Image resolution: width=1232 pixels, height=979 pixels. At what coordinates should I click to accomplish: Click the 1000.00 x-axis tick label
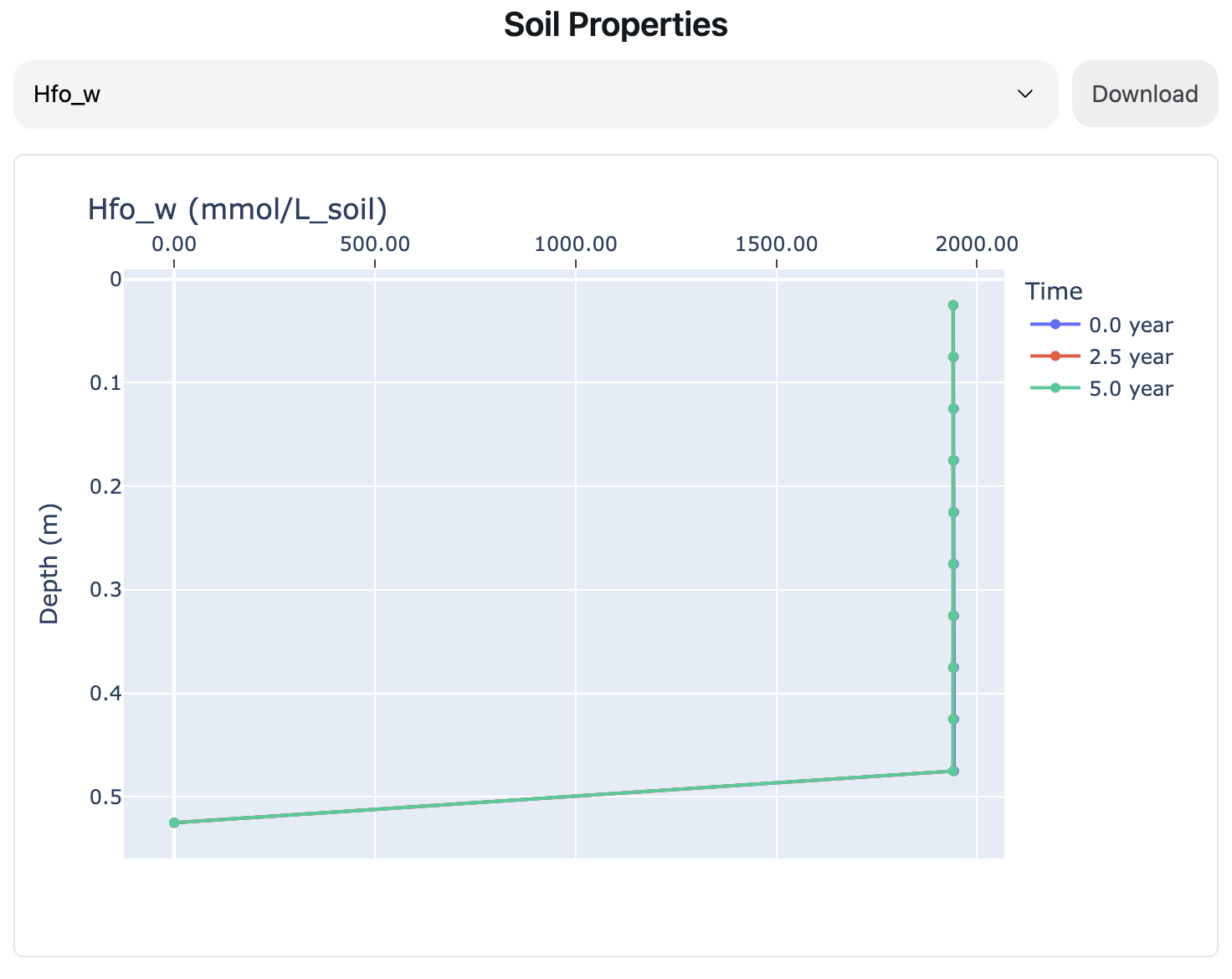[x=575, y=244]
